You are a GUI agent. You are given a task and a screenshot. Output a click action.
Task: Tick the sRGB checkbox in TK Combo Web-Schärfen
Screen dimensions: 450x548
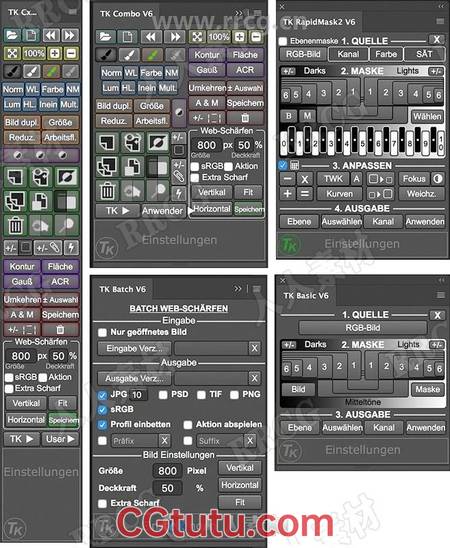coord(195,167)
